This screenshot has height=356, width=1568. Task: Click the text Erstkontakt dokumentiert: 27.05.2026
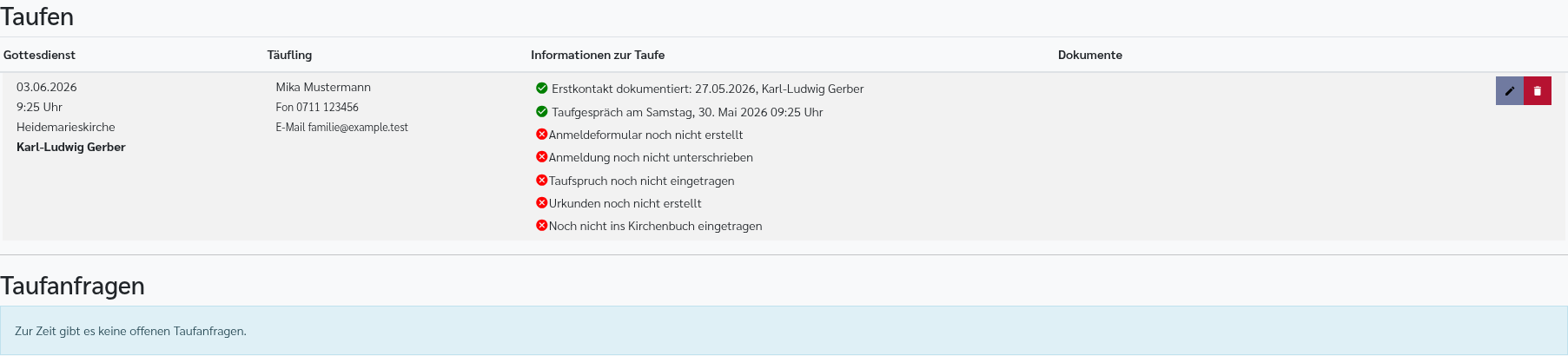point(653,89)
